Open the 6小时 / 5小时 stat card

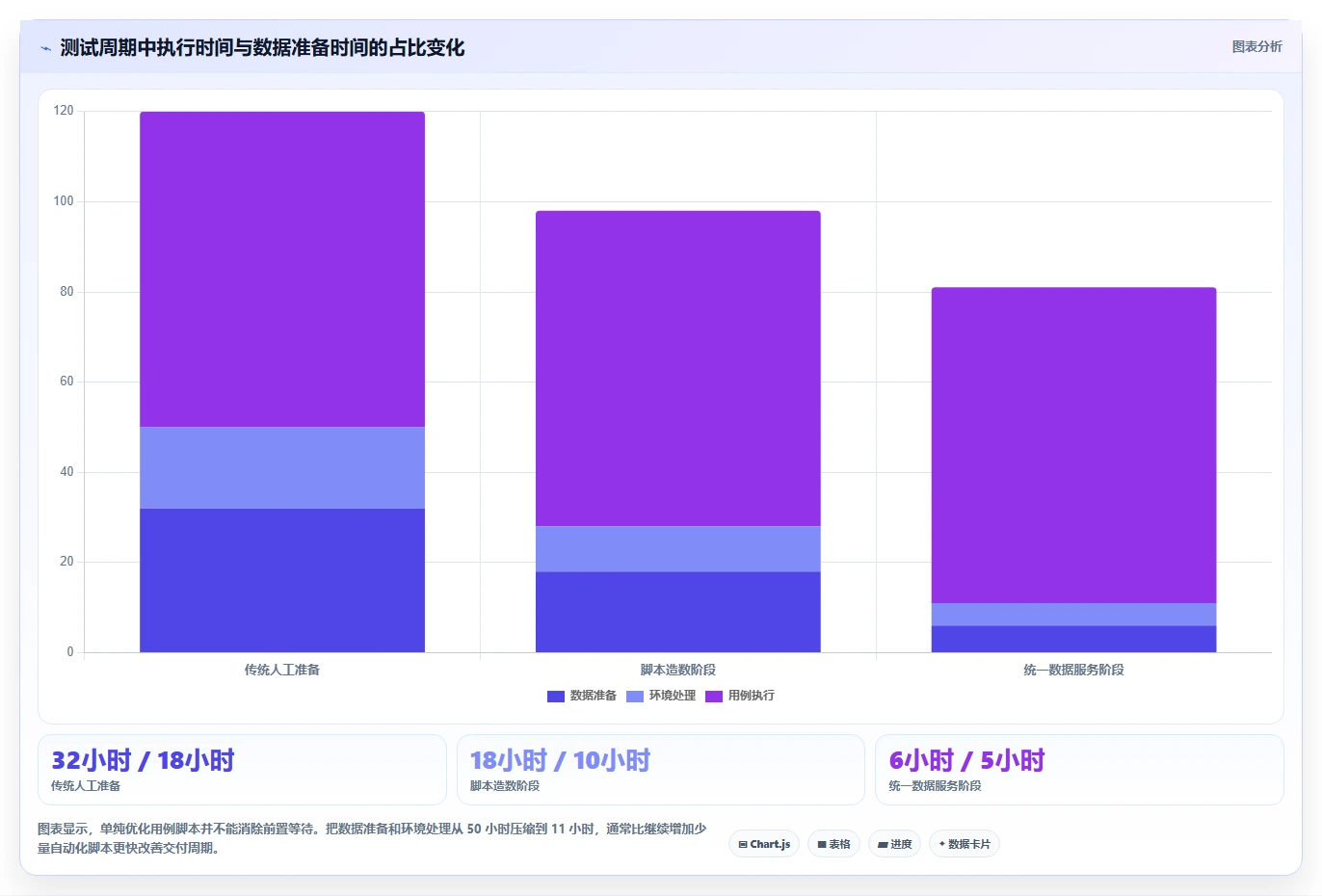[x=1079, y=770]
